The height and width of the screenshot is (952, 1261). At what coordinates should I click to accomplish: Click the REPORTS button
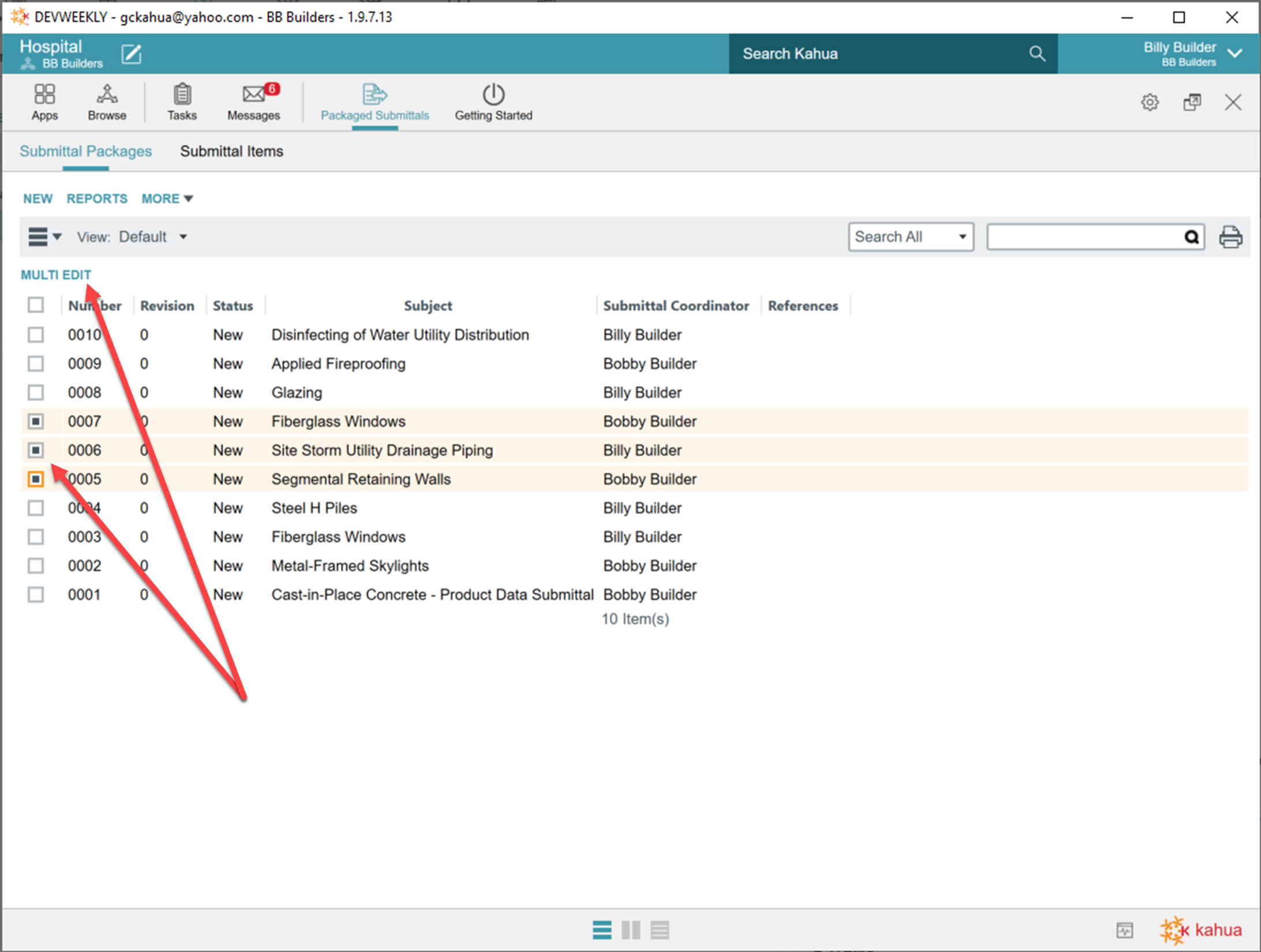pos(97,198)
